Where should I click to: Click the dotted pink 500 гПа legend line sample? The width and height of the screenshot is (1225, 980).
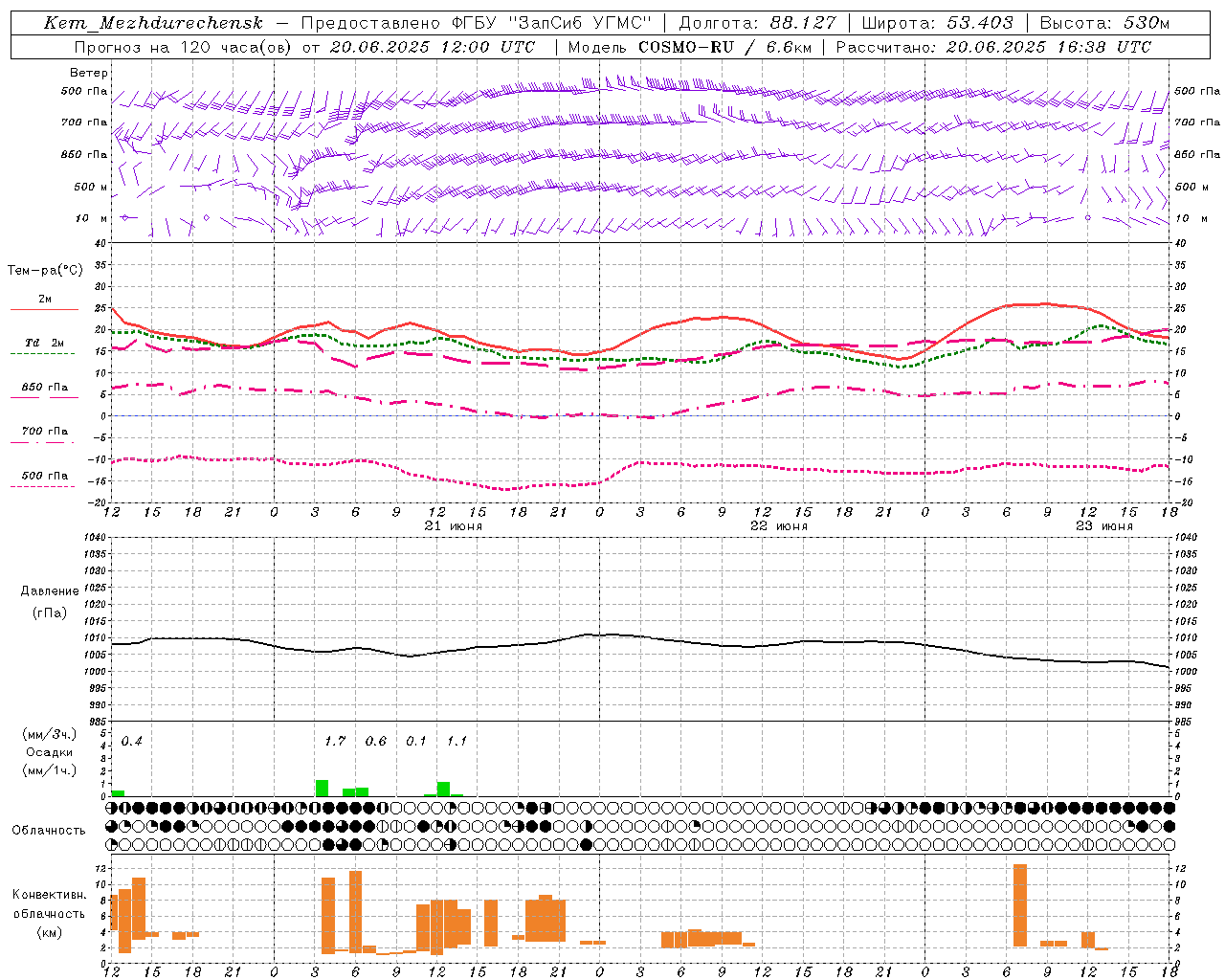point(44,486)
